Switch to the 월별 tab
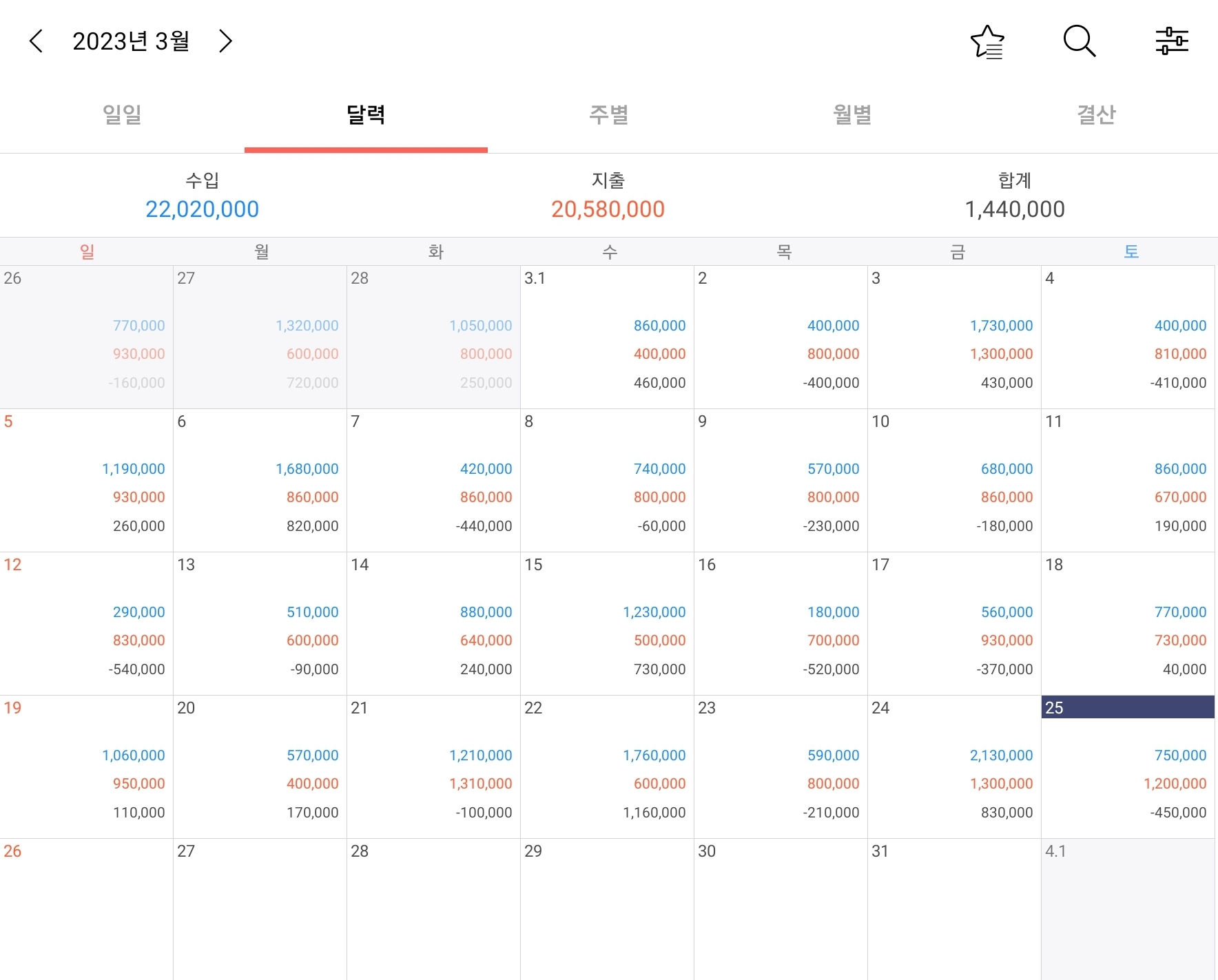The image size is (1218, 980). [x=853, y=114]
